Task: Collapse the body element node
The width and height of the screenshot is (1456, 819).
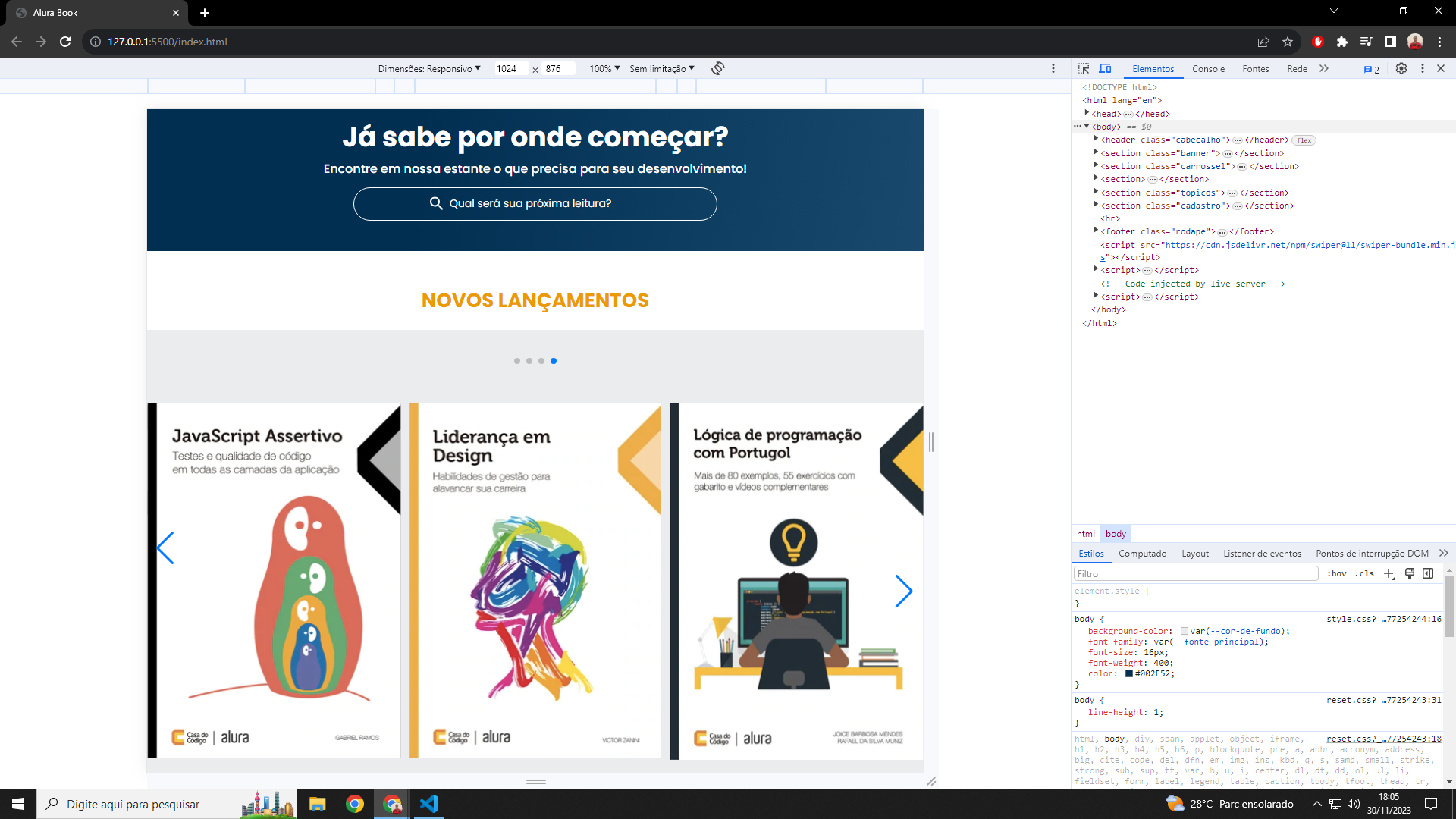Action: coord(1087,126)
